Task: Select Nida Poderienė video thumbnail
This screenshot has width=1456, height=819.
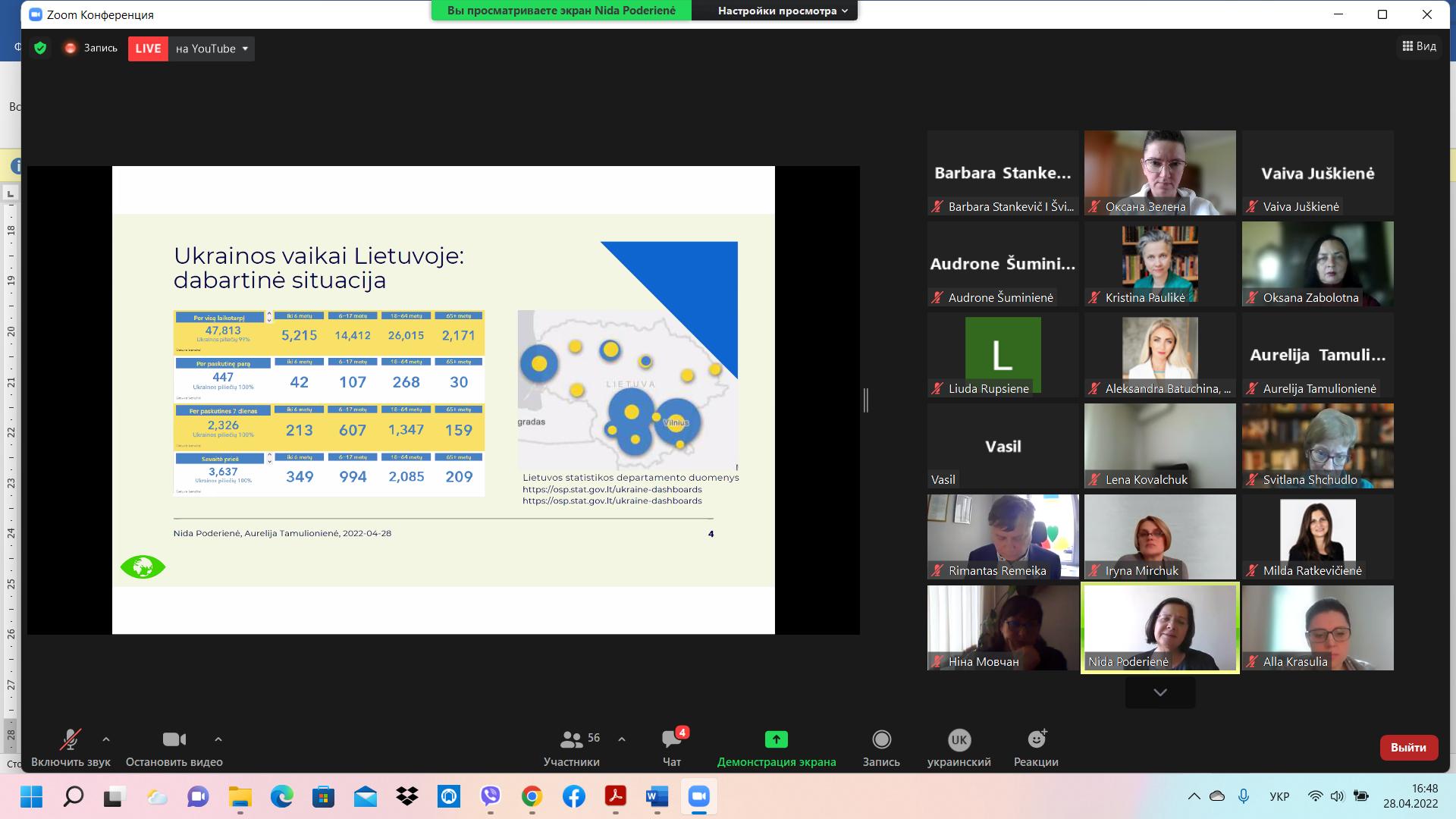Action: point(1159,627)
